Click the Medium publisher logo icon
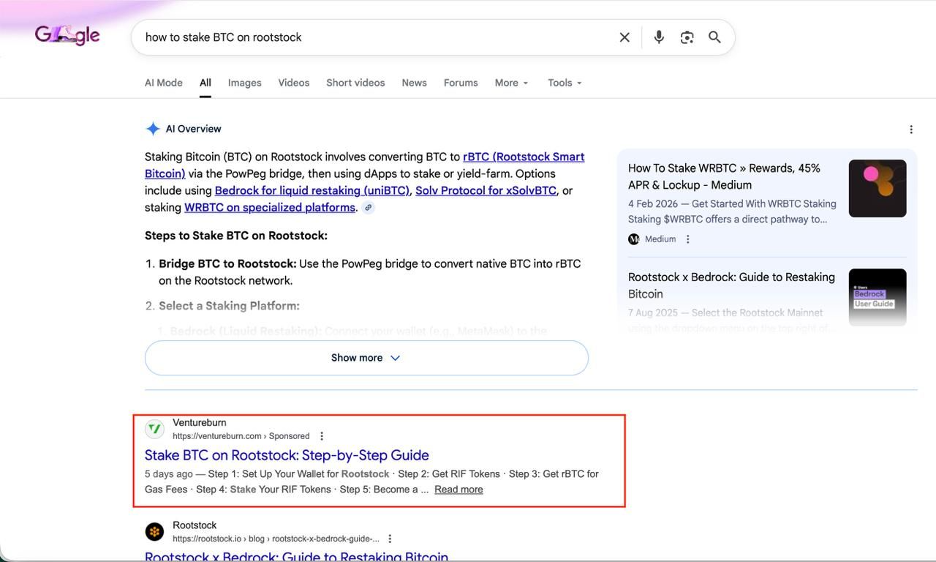Image resolution: width=936 pixels, height=562 pixels. tap(634, 239)
